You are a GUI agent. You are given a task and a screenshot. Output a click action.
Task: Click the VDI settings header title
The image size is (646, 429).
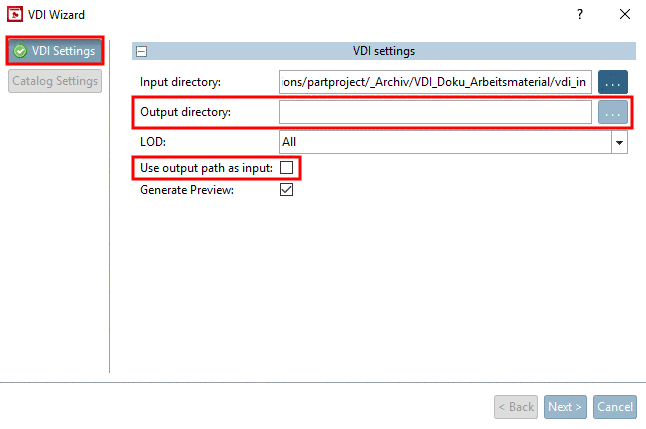point(384,50)
